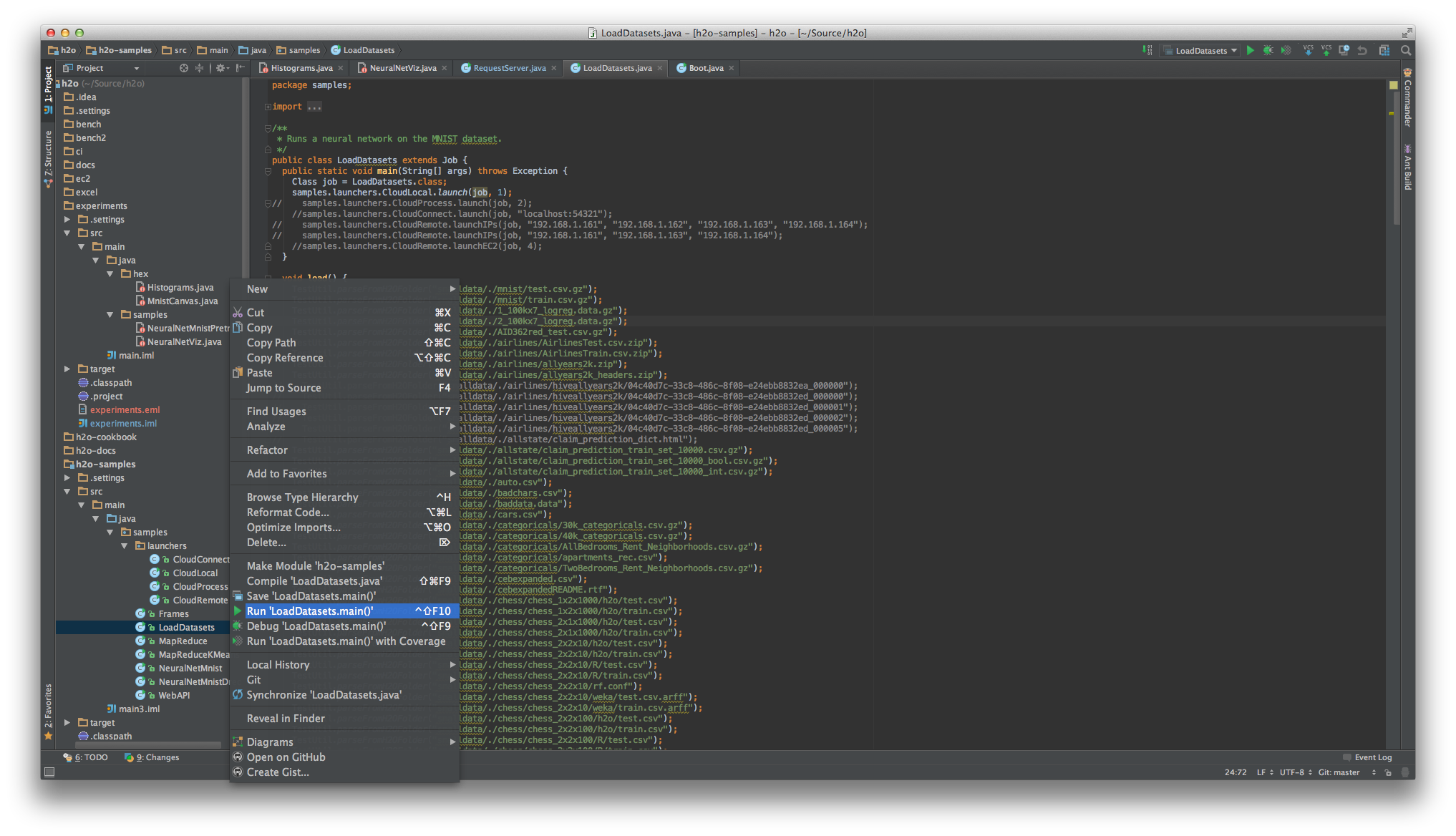Select Run 'LoadDatasets.main()' from context menu
The height and width of the screenshot is (836, 1456).
[x=310, y=611]
